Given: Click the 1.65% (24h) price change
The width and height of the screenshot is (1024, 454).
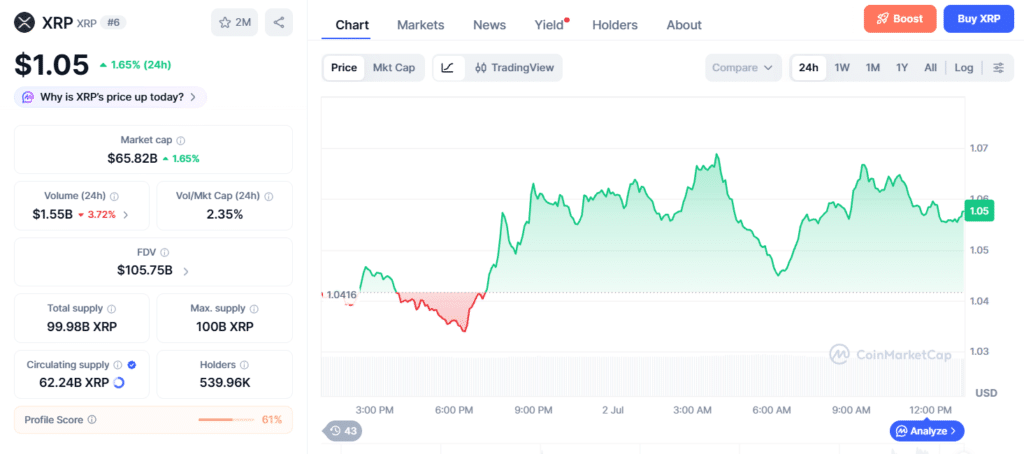Looking at the screenshot, I should (x=135, y=65).
